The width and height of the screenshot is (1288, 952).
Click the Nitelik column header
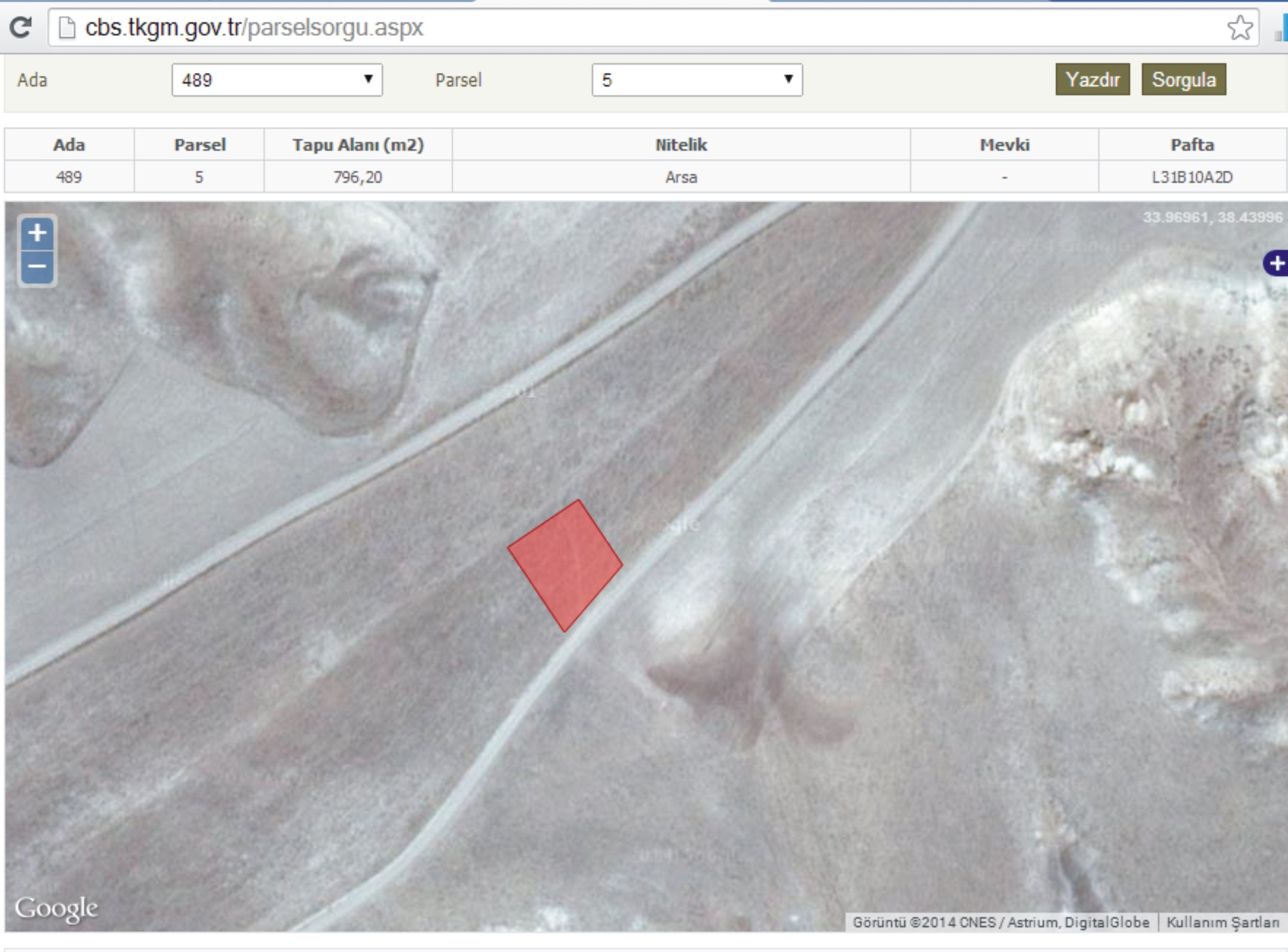681,145
